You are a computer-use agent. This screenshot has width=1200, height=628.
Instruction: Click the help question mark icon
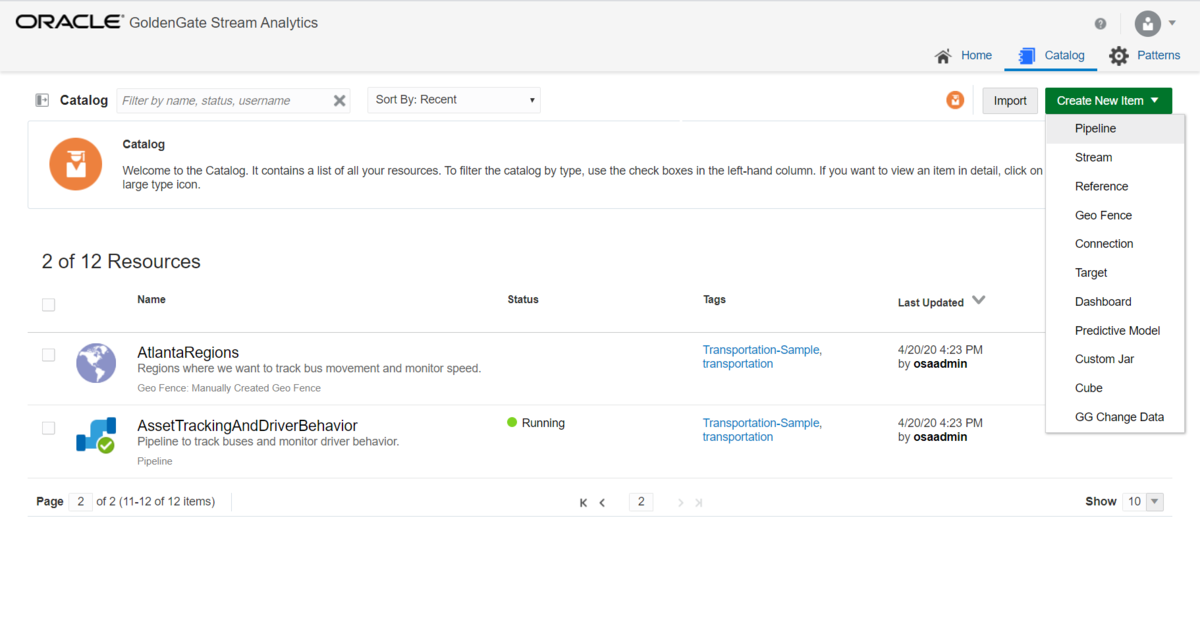(x=1101, y=24)
